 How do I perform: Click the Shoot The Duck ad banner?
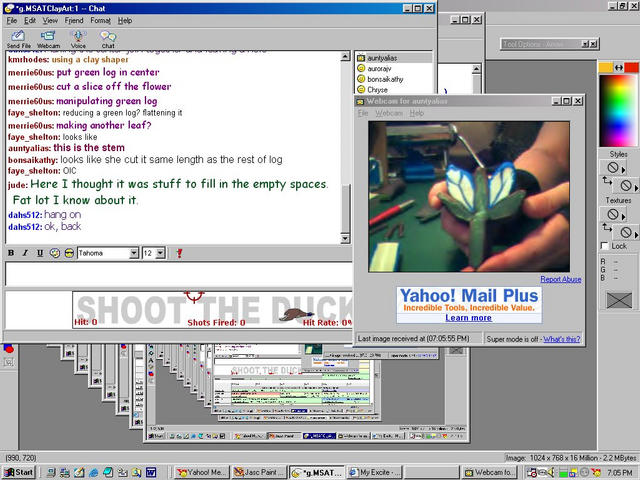point(212,309)
